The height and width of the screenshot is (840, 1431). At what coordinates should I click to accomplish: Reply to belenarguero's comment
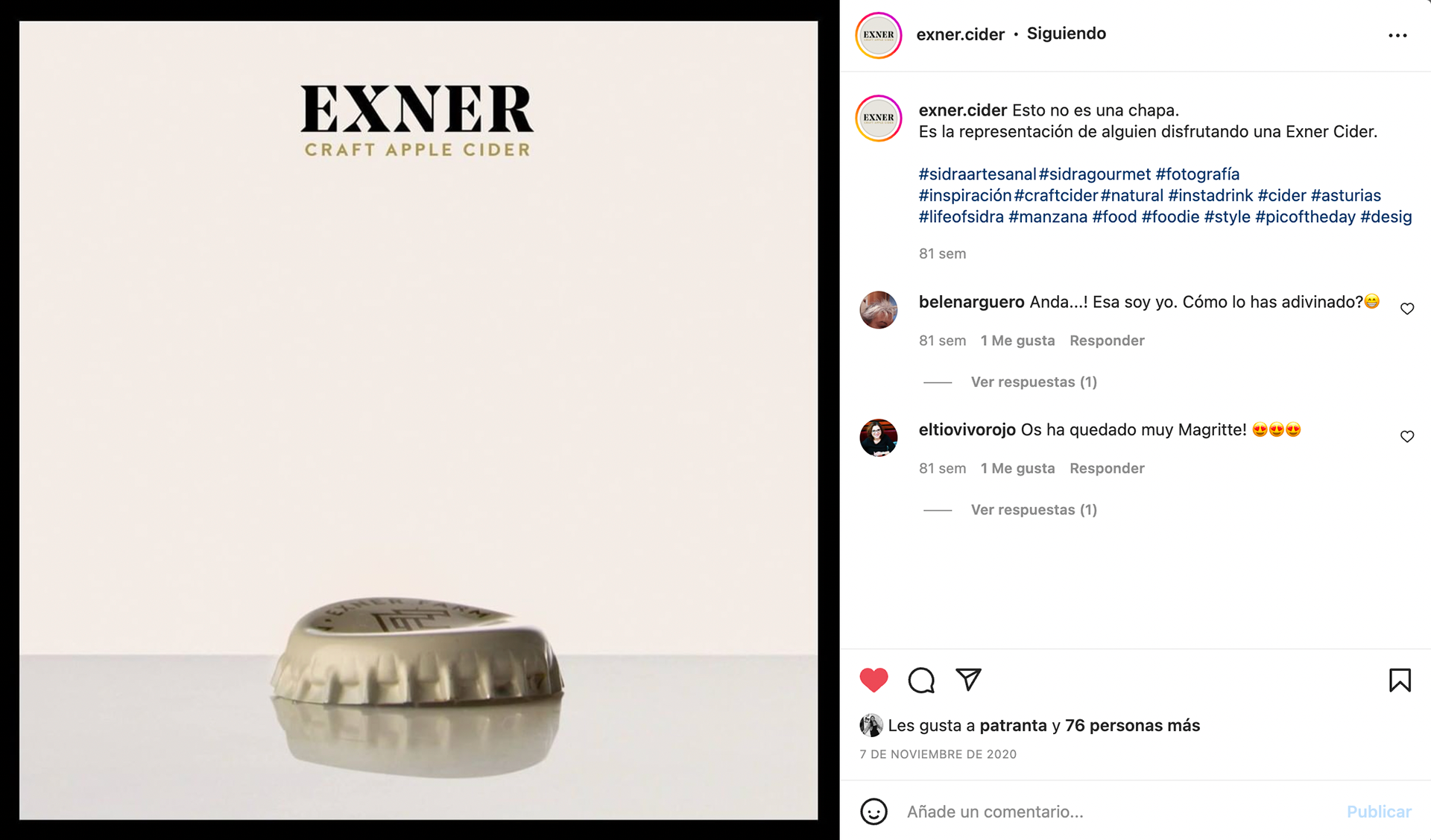(x=1107, y=341)
